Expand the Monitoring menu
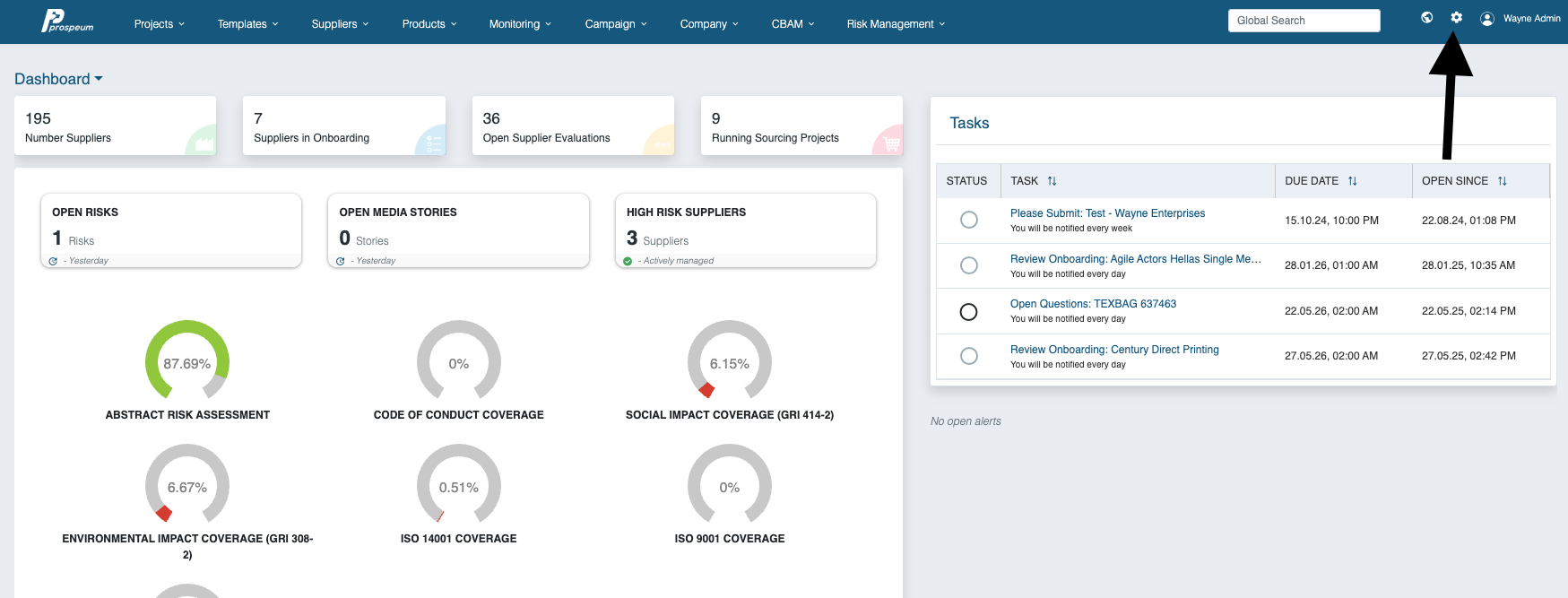This screenshot has width=1568, height=598. pyautogui.click(x=521, y=24)
